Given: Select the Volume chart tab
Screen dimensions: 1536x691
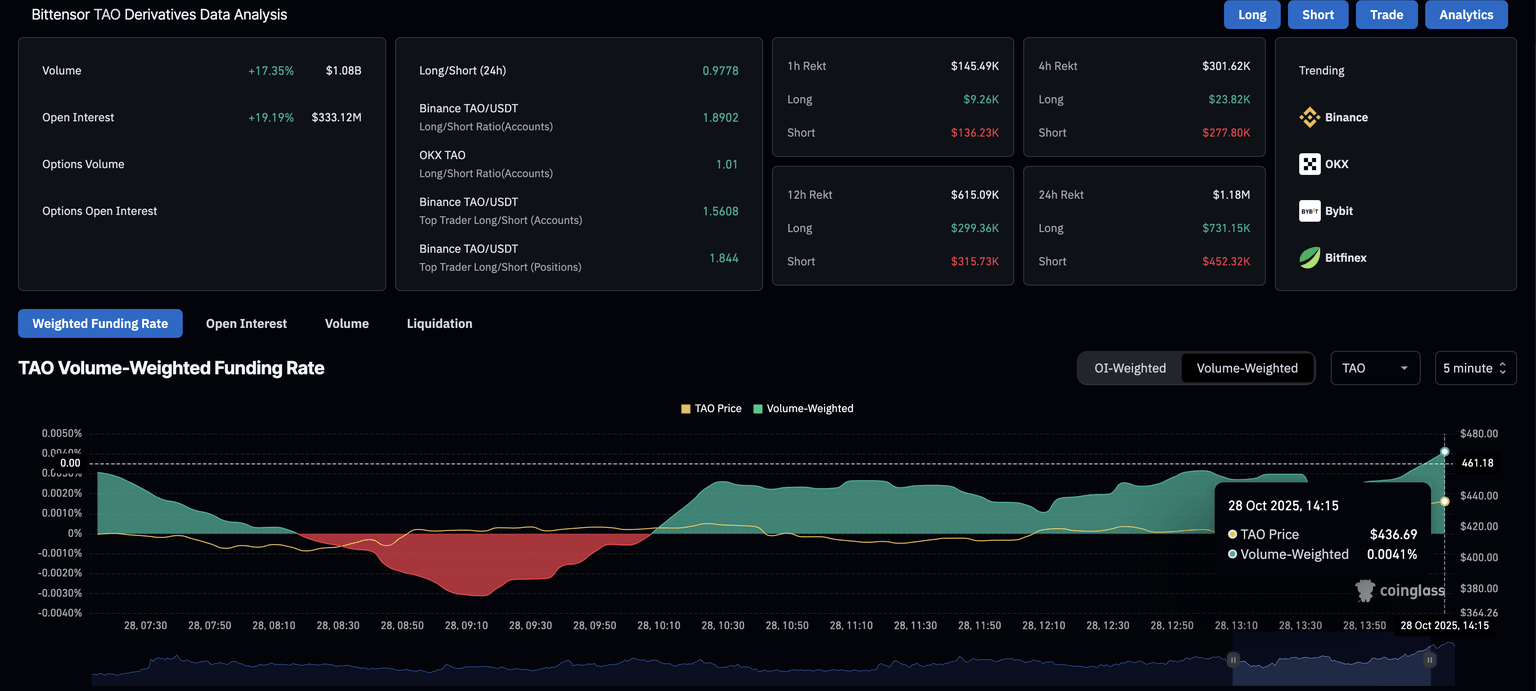Looking at the screenshot, I should pyautogui.click(x=347, y=324).
